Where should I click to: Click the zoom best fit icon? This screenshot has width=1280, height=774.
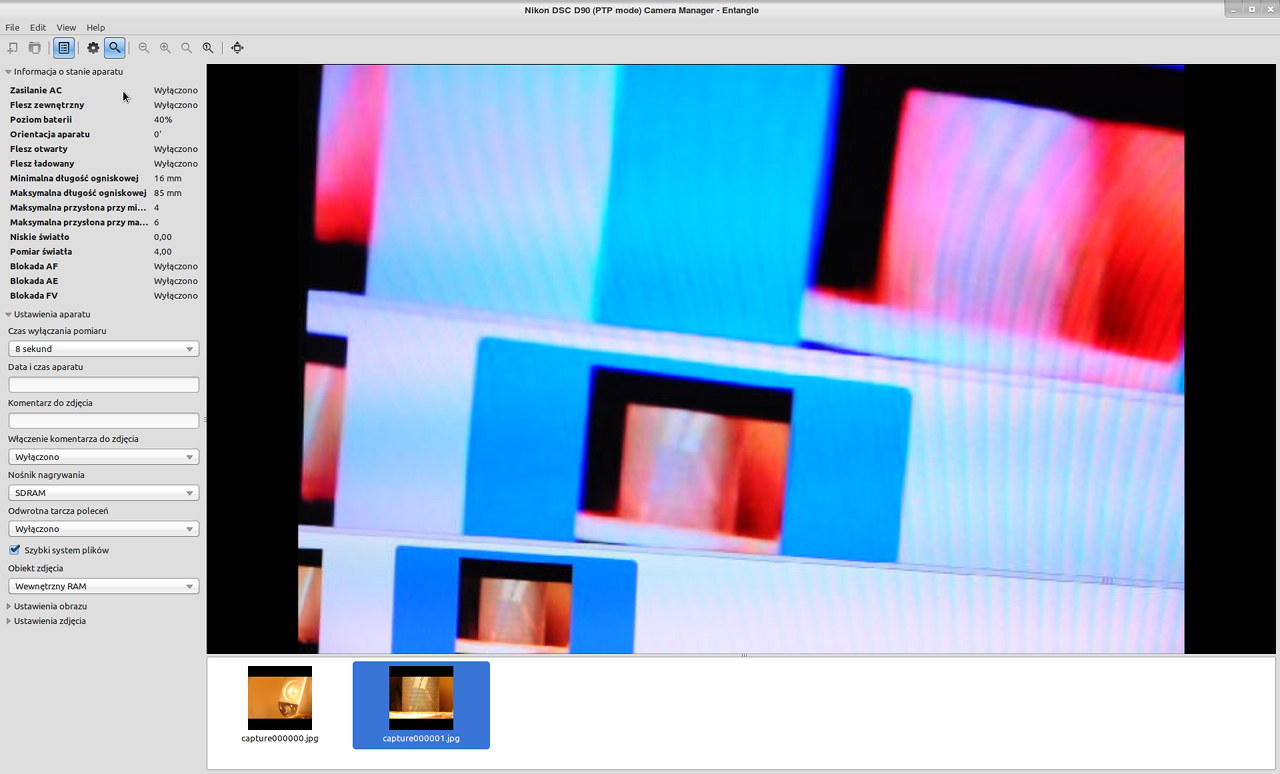186,47
